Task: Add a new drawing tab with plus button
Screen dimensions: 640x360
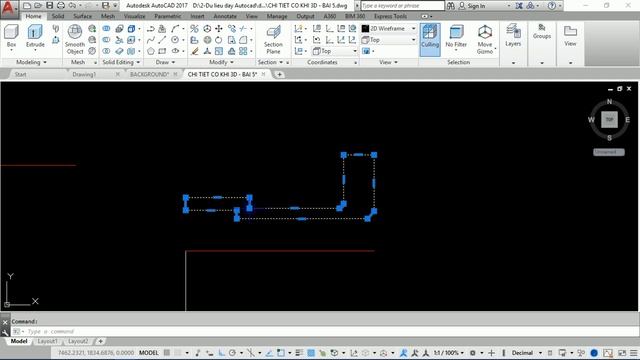Action: pos(279,74)
